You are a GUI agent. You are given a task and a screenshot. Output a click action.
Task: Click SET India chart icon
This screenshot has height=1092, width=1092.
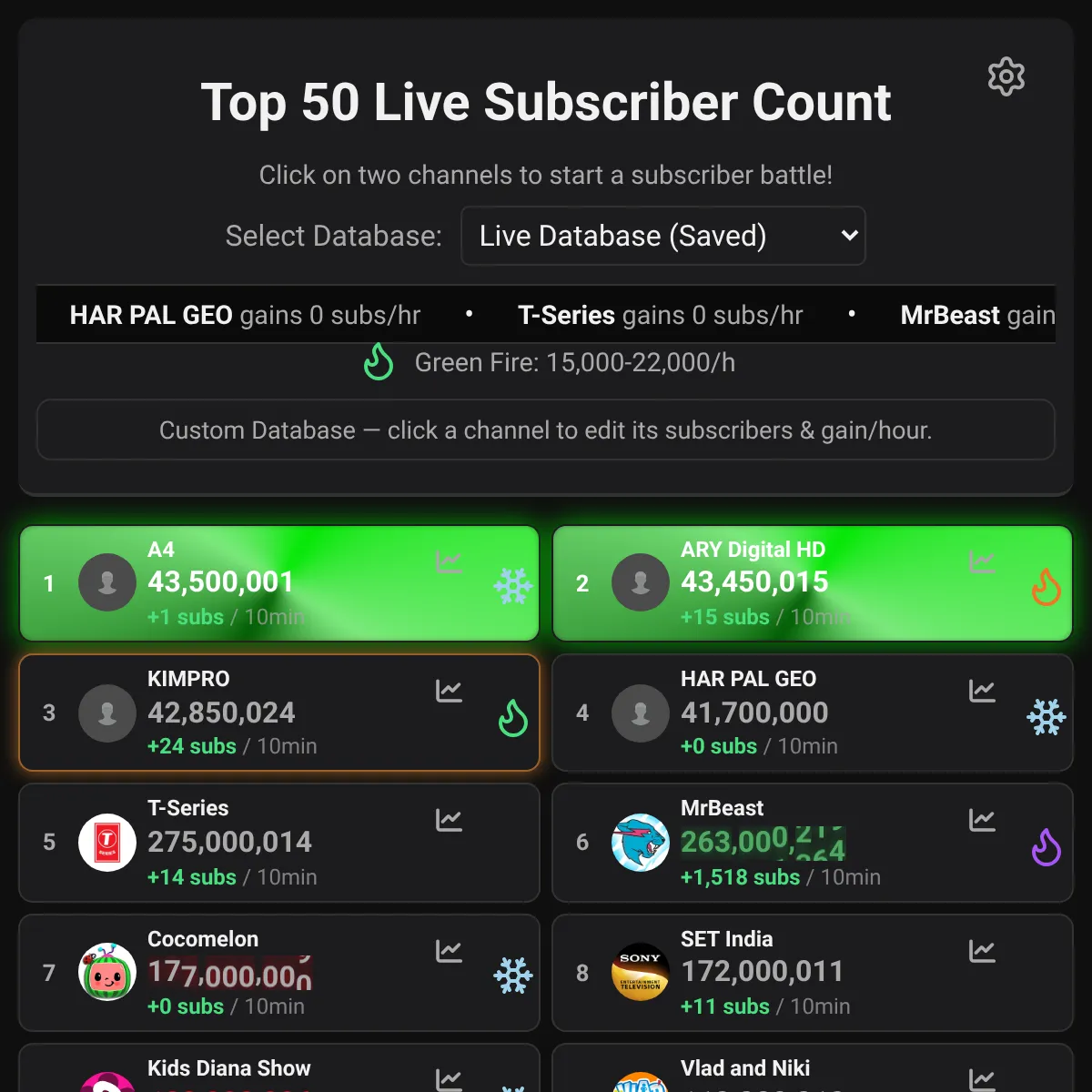coord(982,951)
